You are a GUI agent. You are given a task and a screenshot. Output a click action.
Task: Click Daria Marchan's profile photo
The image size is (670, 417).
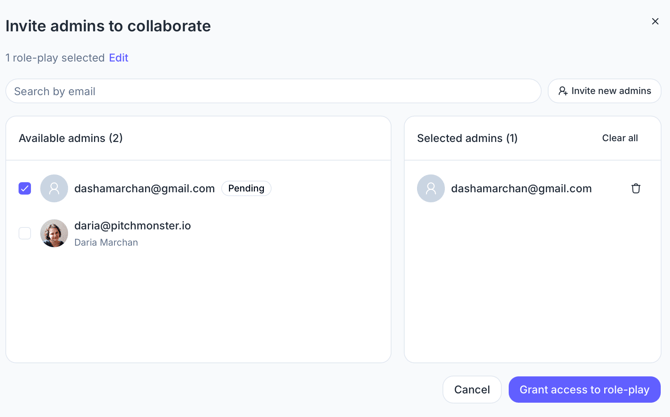(54, 233)
